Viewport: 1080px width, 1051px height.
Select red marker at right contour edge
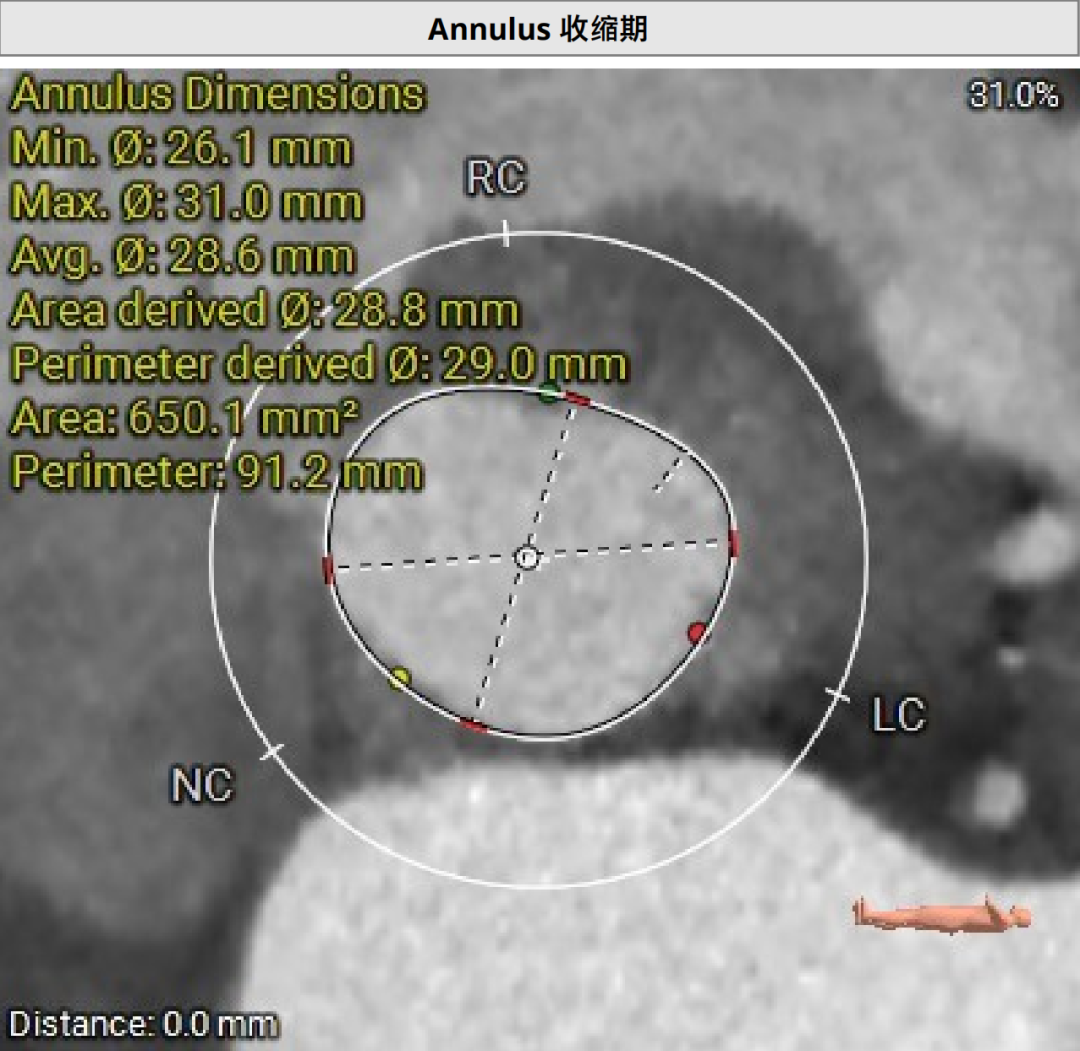734,543
